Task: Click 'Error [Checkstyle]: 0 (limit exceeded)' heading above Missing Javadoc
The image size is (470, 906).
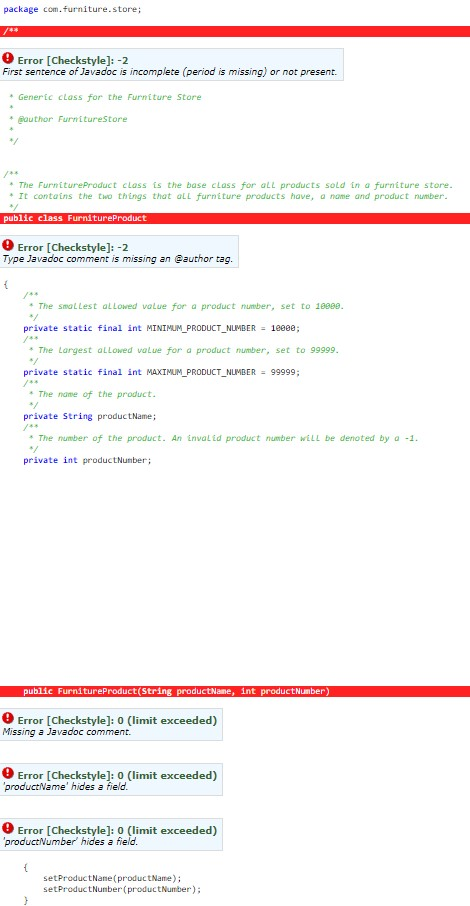Action: point(117,720)
